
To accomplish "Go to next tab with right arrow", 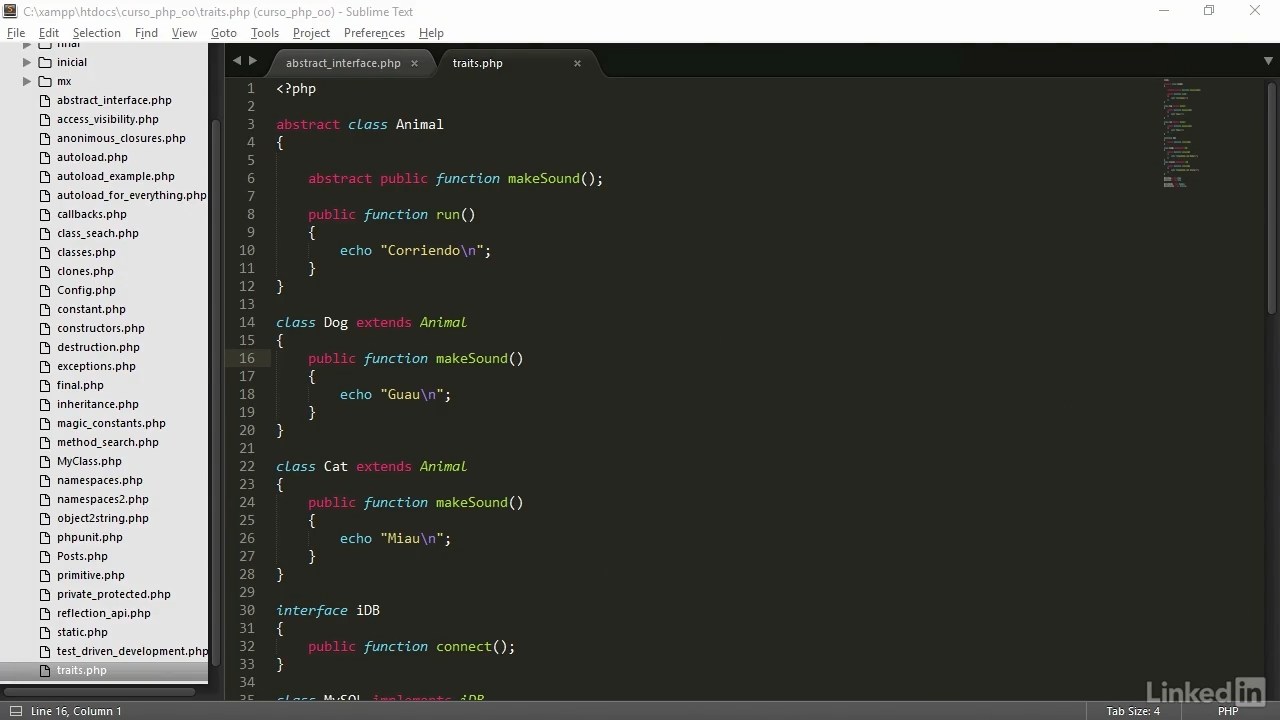I will click(x=252, y=61).
